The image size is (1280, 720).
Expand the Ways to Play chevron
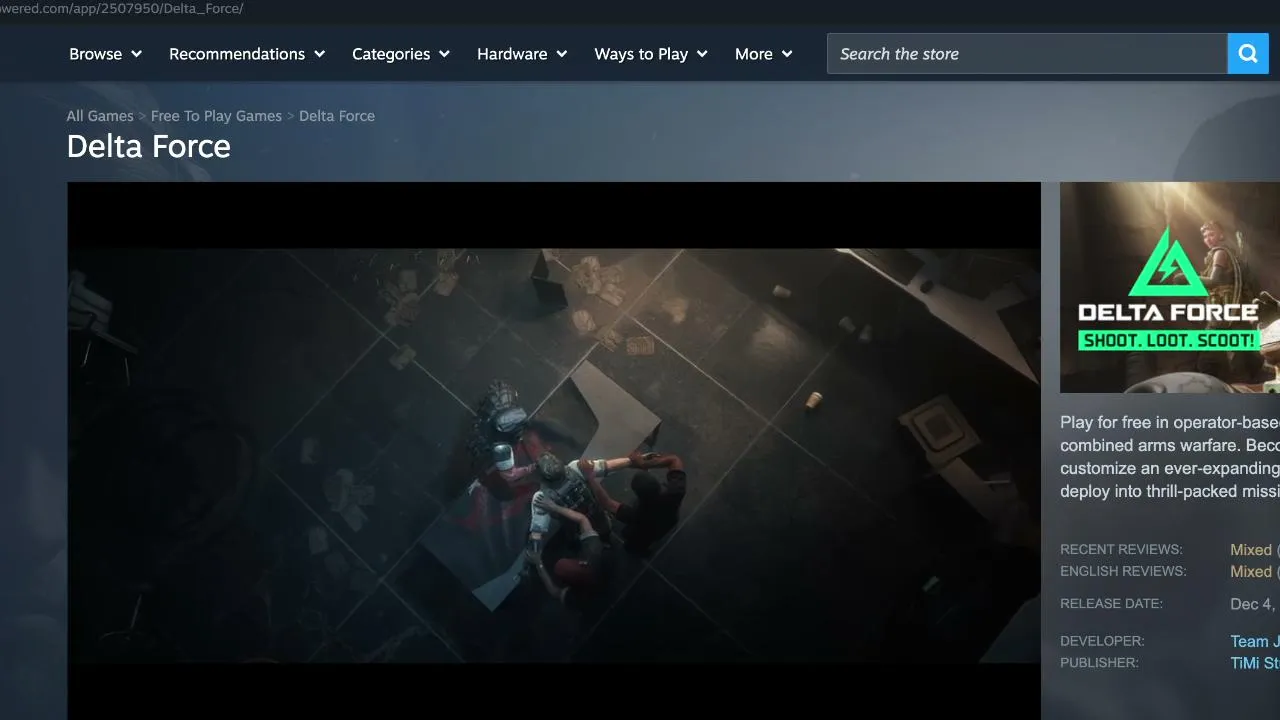(702, 54)
